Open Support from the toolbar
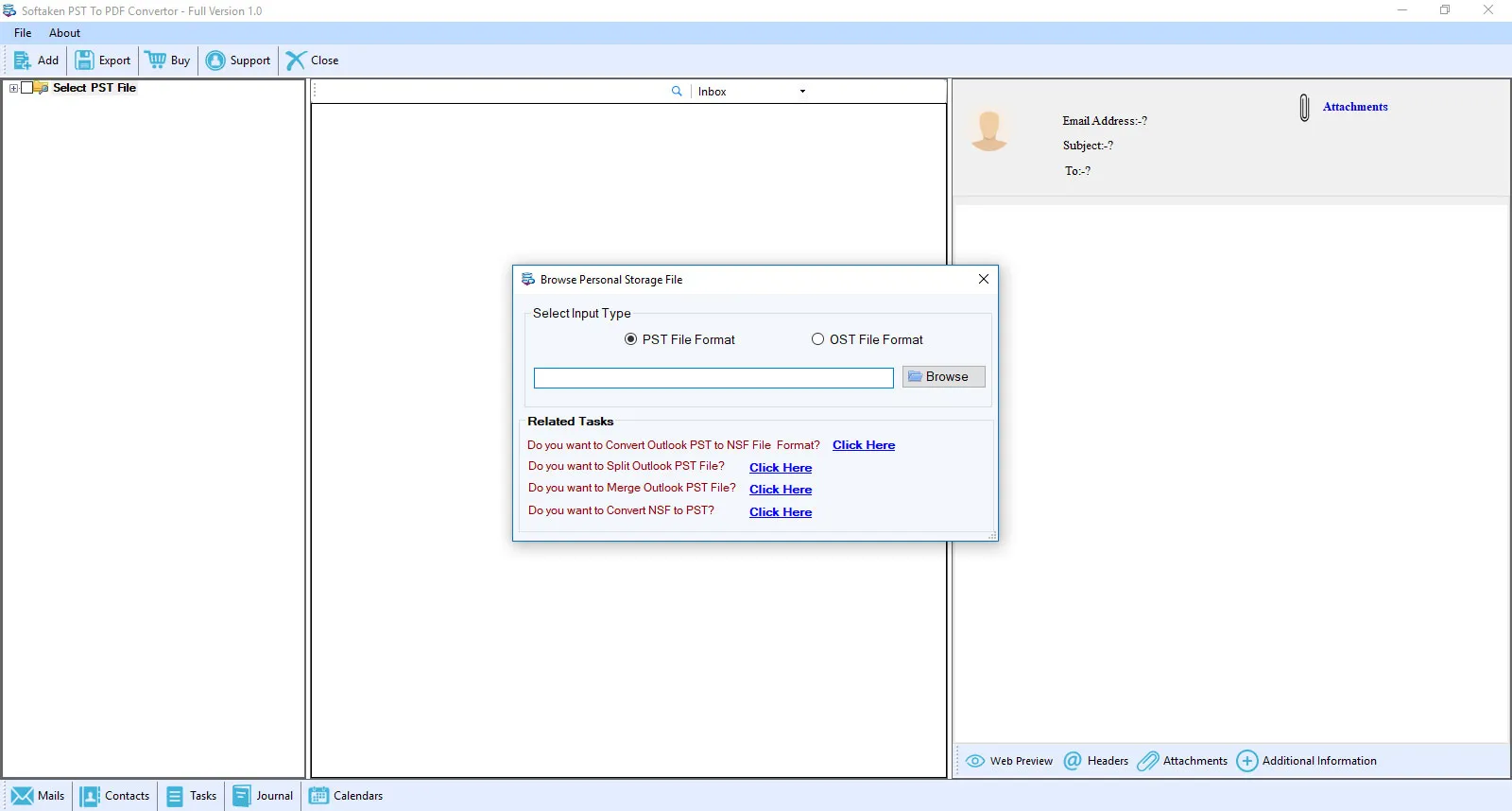The width and height of the screenshot is (1512, 811). point(237,60)
